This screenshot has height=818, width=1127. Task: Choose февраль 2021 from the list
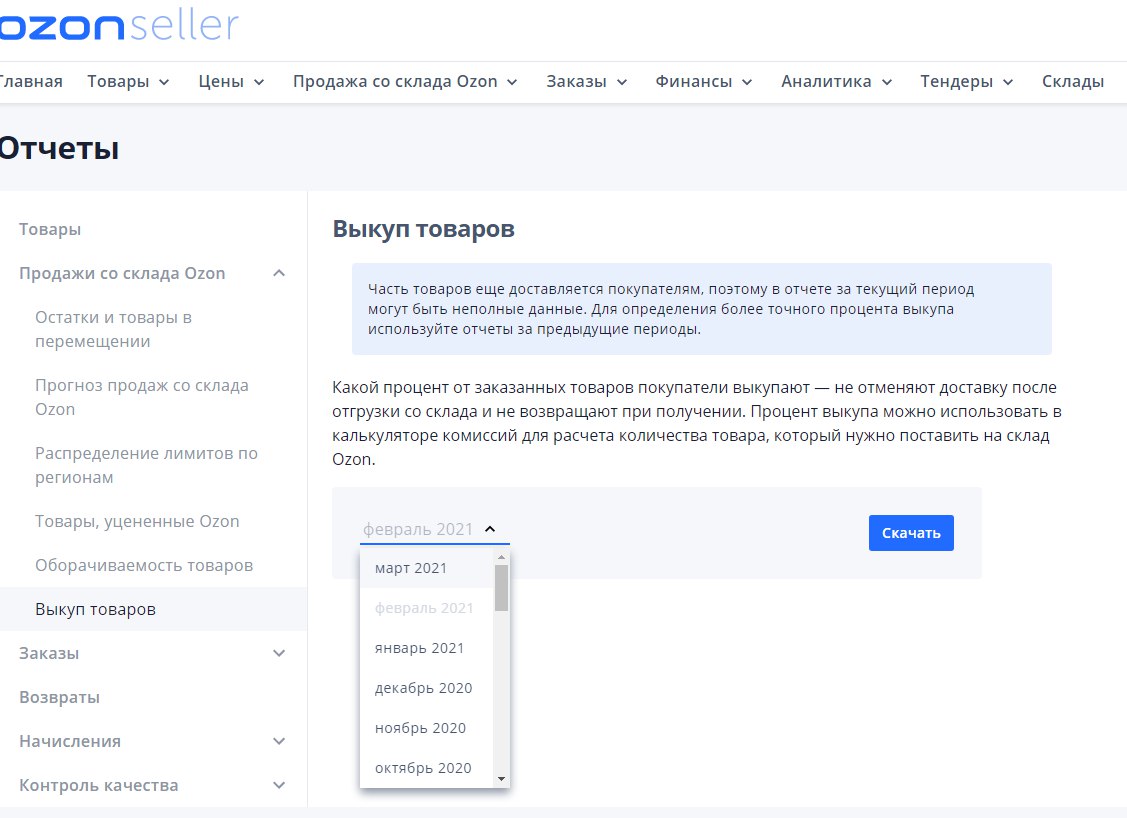(x=426, y=608)
